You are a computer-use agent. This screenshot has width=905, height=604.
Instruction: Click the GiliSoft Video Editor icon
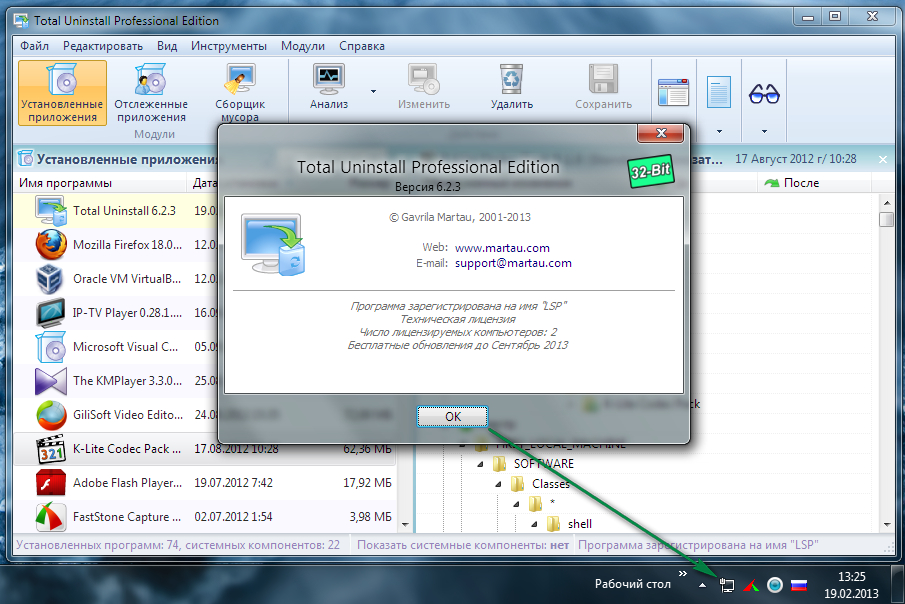pyautogui.click(x=51, y=415)
